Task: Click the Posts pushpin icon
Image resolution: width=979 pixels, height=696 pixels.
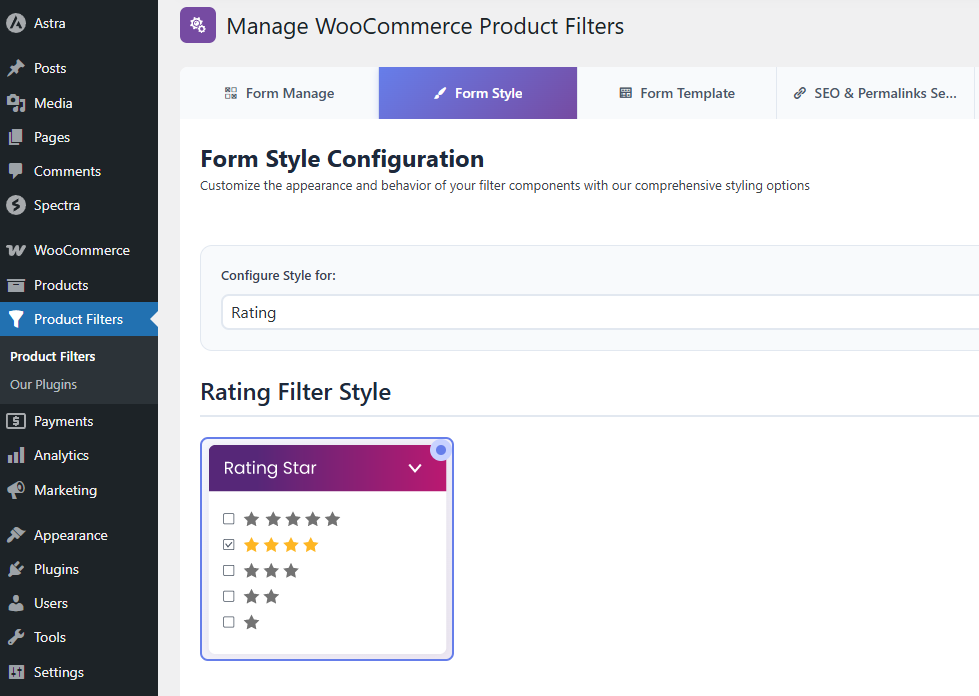Action: coord(16,68)
